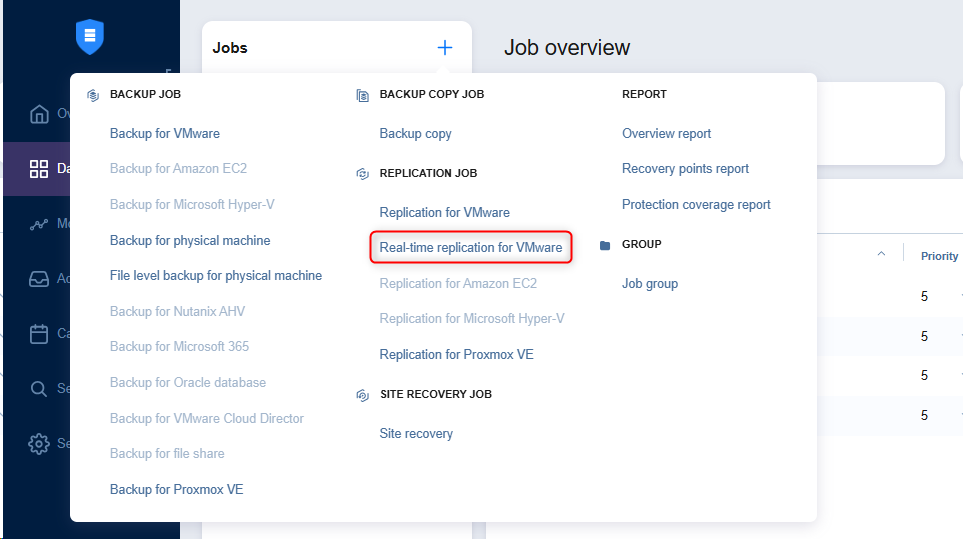Select Protection coverage report
Viewport: 963px width, 539px height.
pyautogui.click(x=696, y=204)
